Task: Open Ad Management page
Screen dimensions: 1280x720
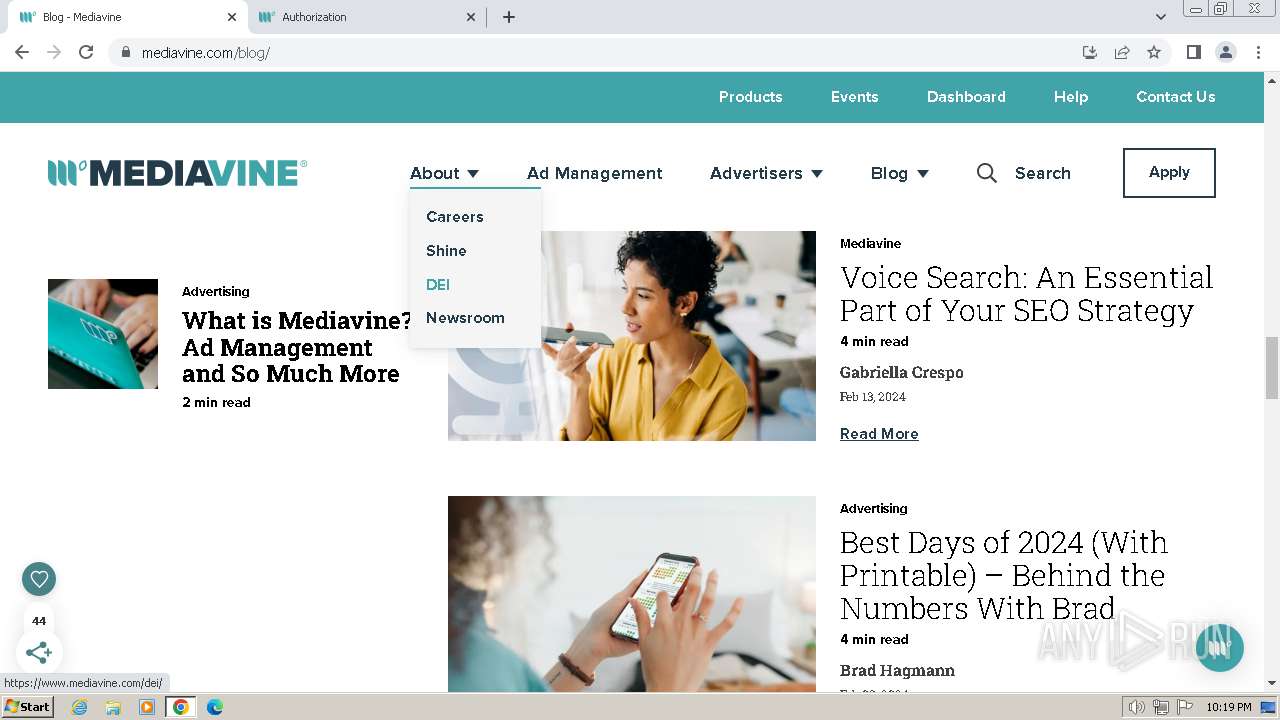Action: (594, 173)
